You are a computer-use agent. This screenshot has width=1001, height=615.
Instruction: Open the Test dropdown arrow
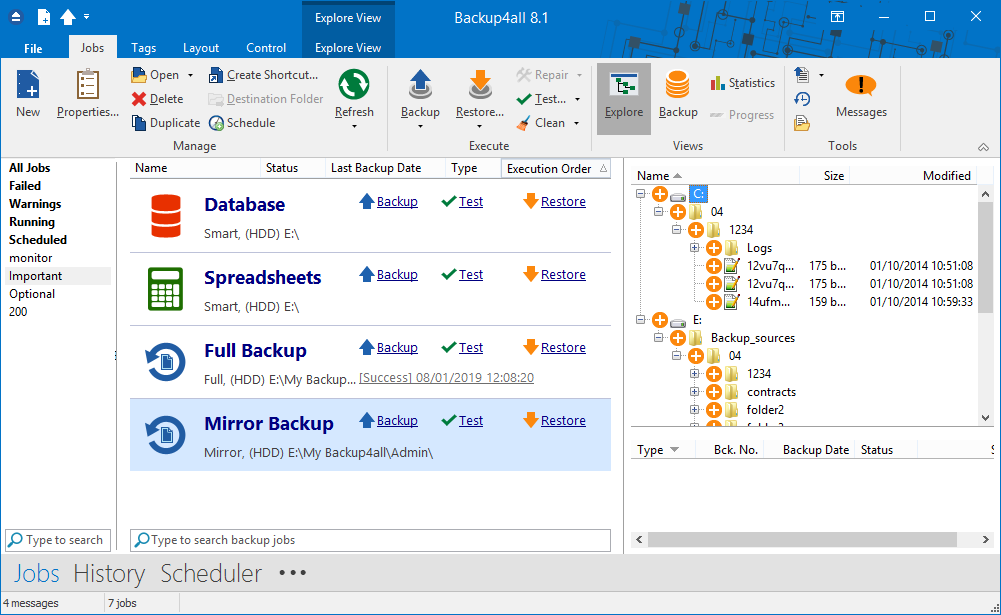coord(578,100)
